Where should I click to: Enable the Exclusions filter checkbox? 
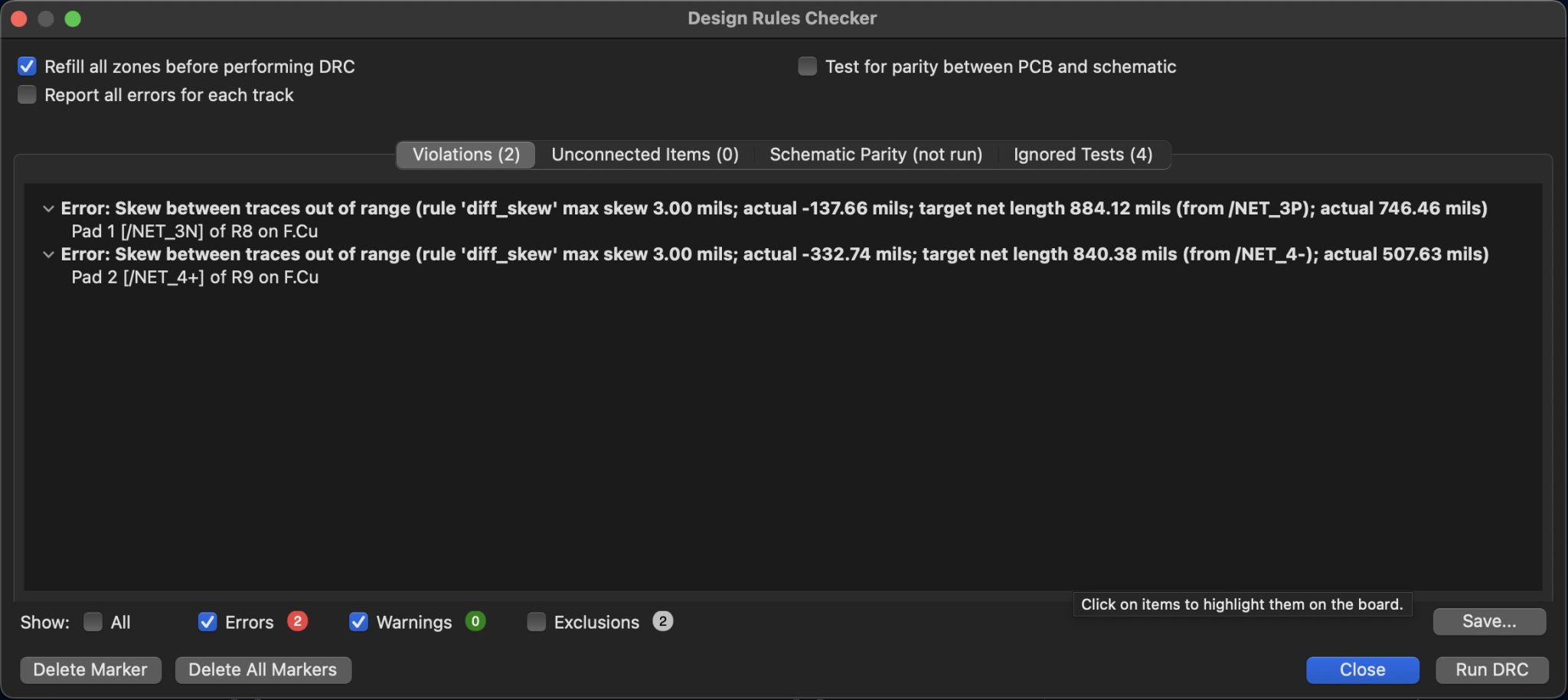[537, 622]
